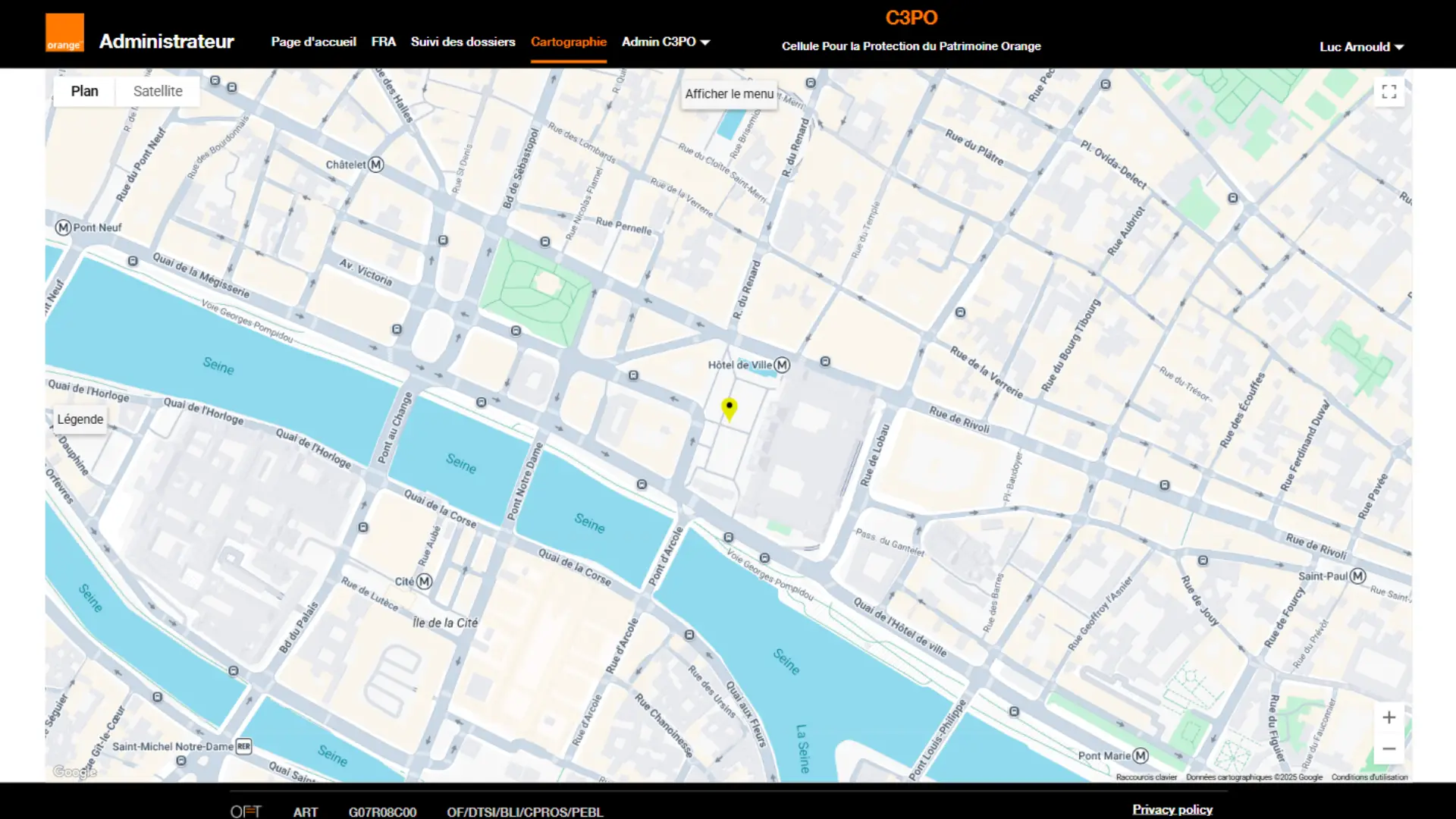Screen dimensions: 1456x819
Task: Go to Suivi des dossiers
Action: tap(463, 42)
